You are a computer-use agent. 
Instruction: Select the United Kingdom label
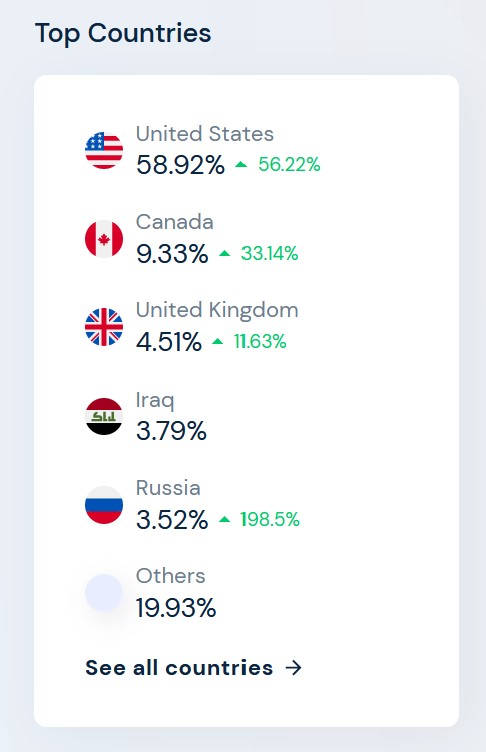(x=217, y=310)
